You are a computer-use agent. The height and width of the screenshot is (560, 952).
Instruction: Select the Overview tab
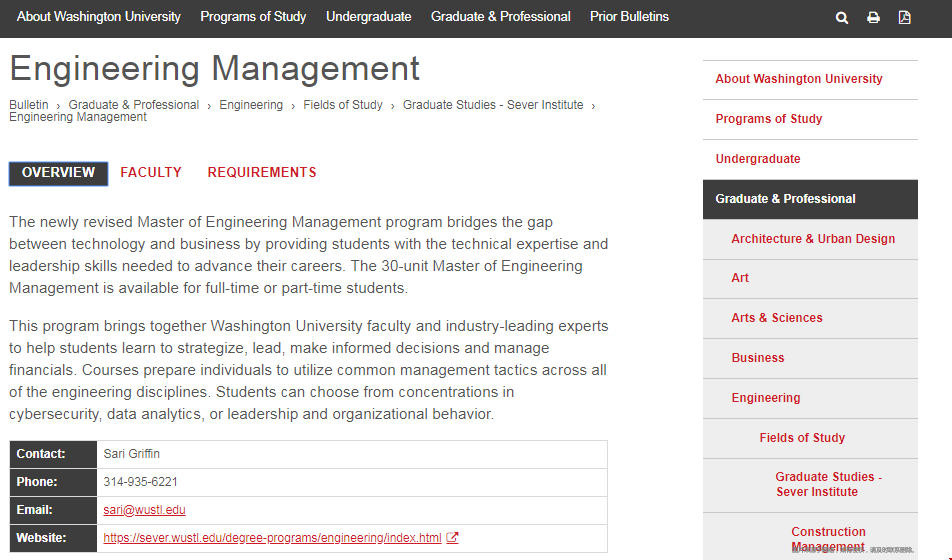pos(58,173)
